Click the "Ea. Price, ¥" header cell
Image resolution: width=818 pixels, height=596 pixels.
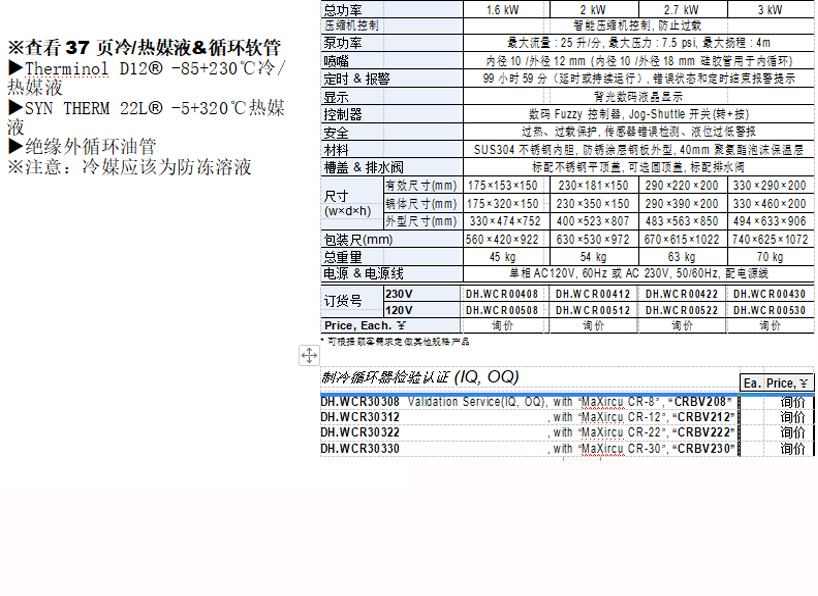click(776, 382)
